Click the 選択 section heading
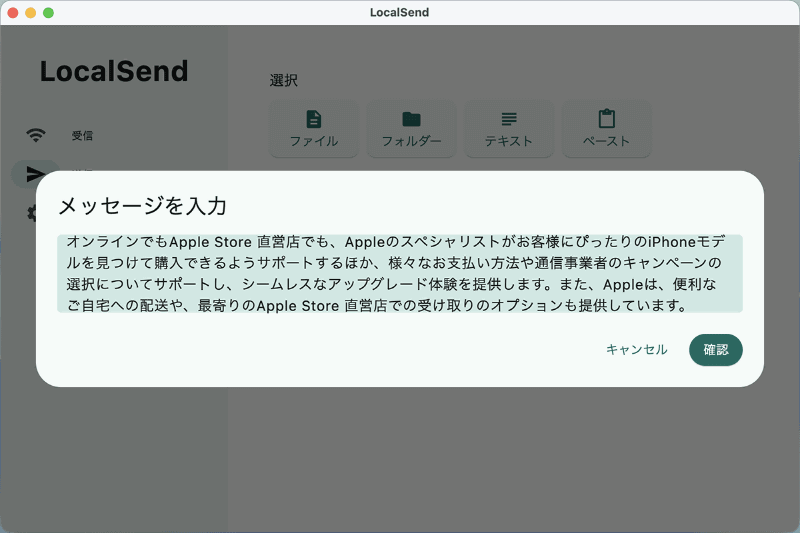 click(x=284, y=80)
